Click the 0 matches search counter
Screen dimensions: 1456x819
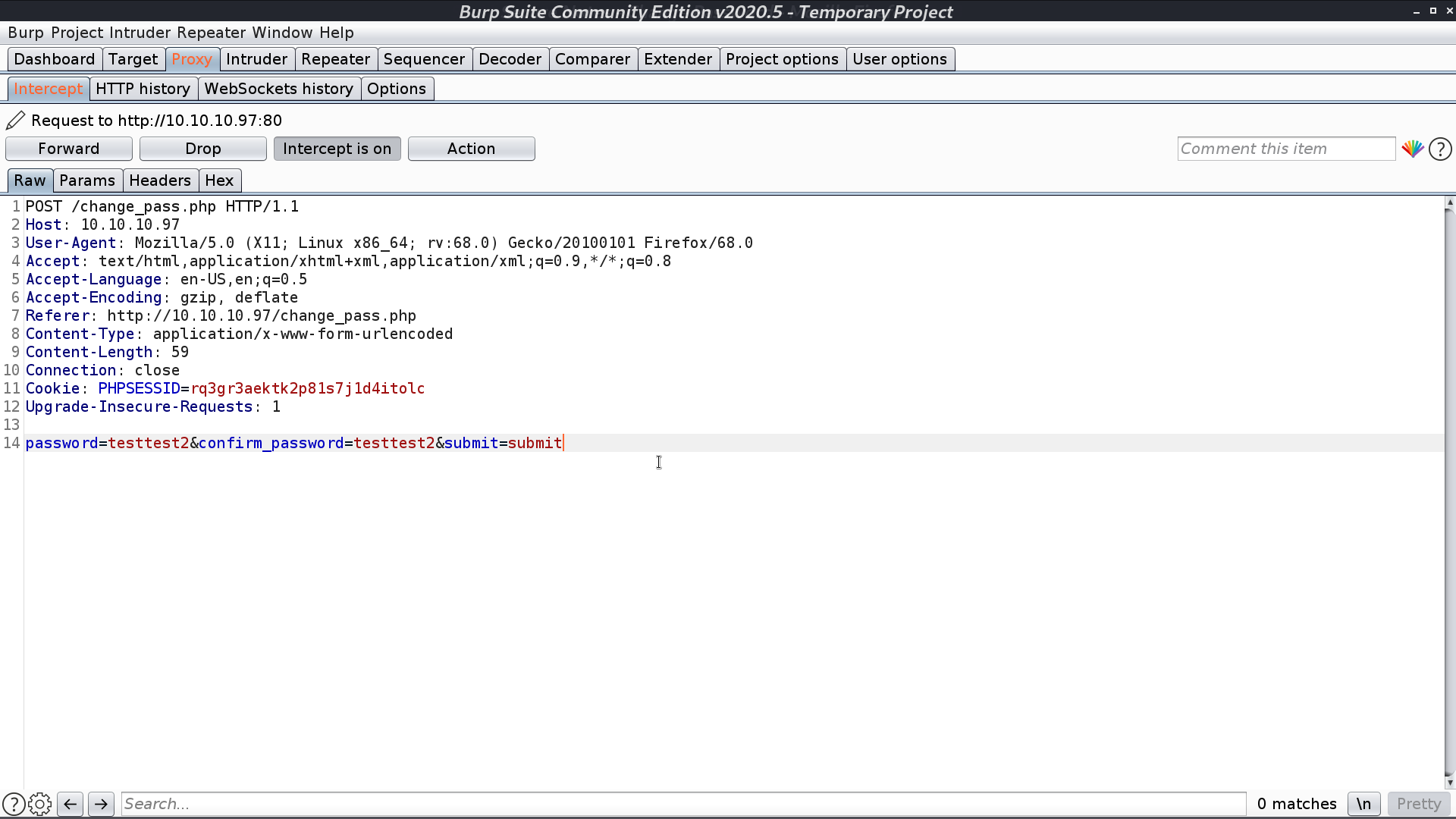coord(1297,804)
